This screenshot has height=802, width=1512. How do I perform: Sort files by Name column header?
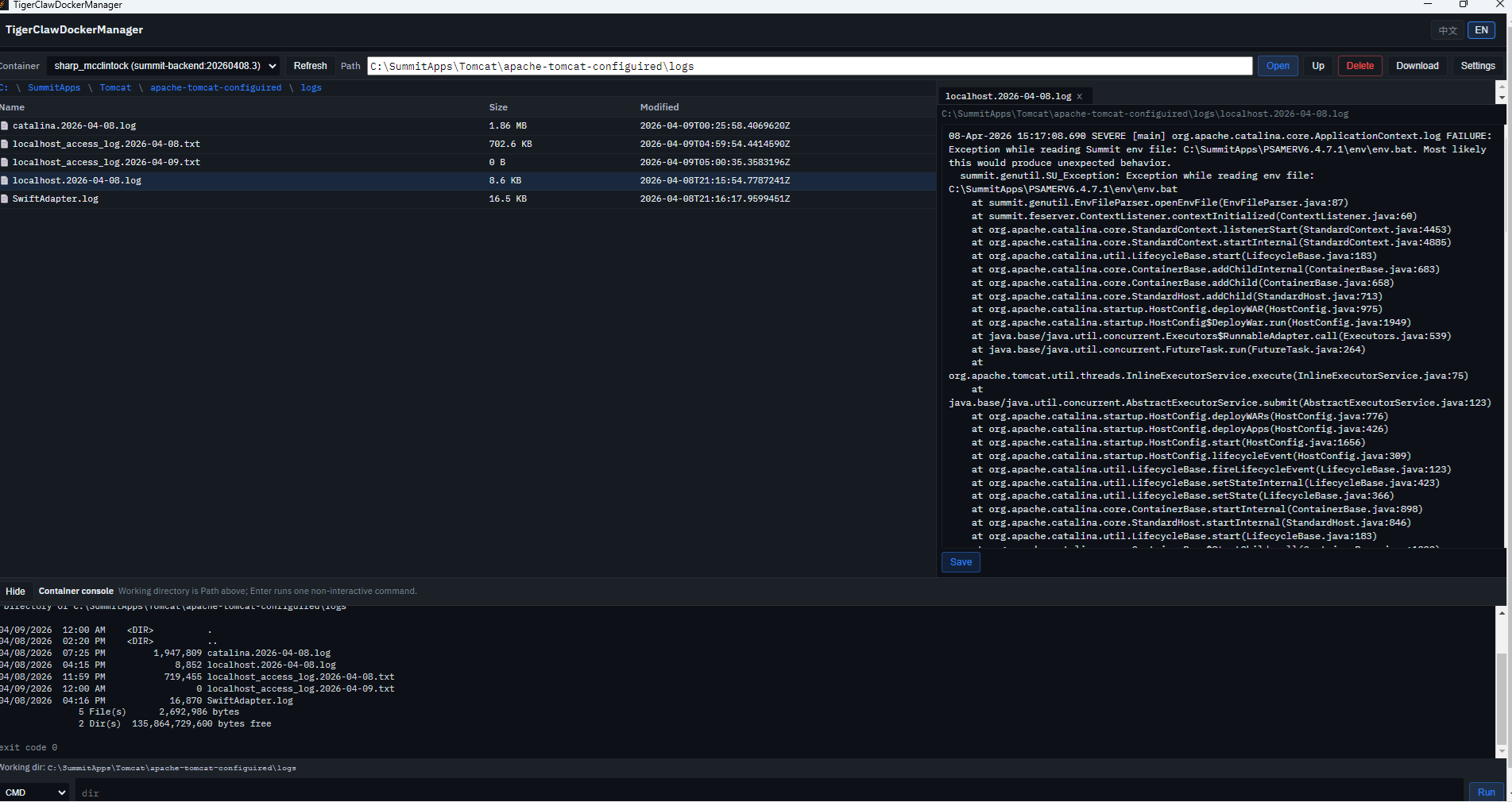tap(13, 107)
